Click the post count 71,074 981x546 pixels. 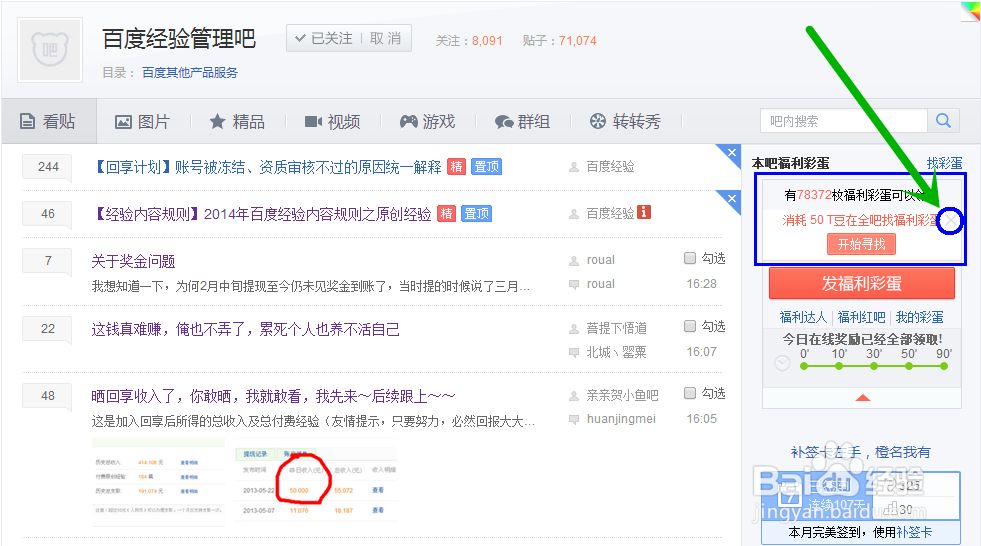[x=577, y=41]
